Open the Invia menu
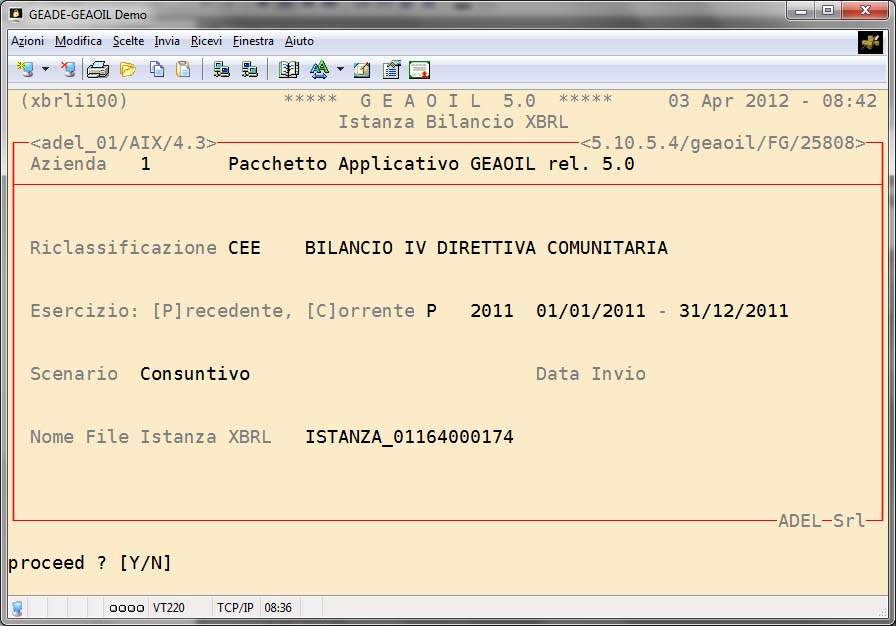896x626 pixels. [x=167, y=41]
